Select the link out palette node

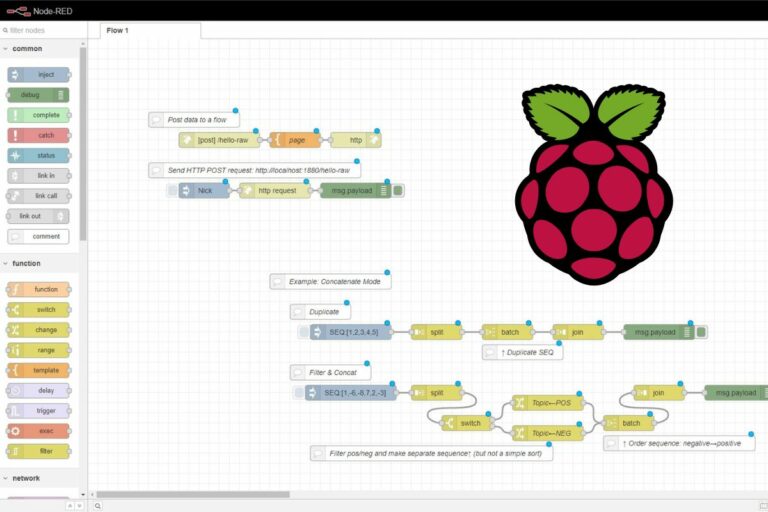[39, 216]
